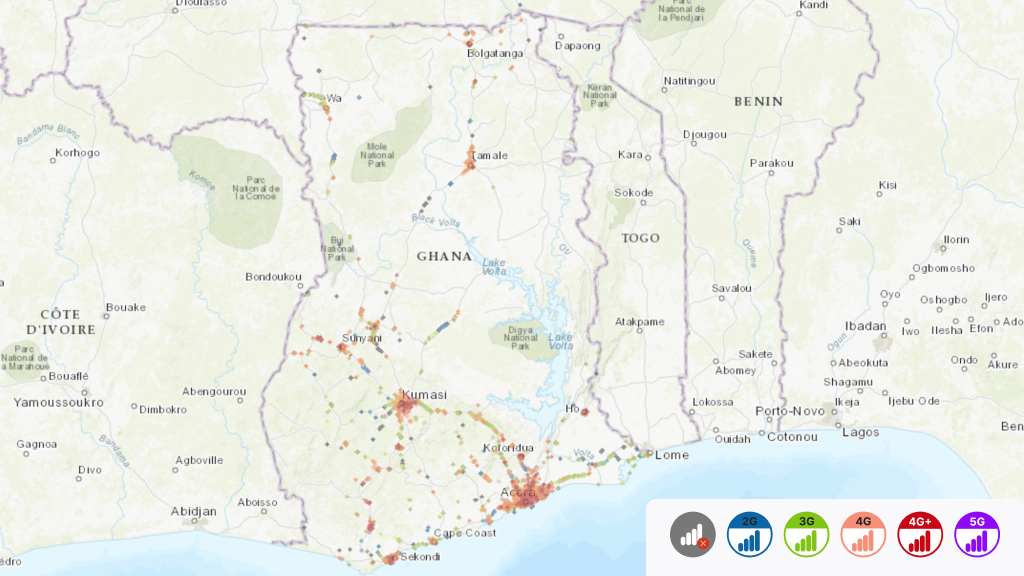Image resolution: width=1024 pixels, height=576 pixels.
Task: Click the gray no-signal icon with red X
Action: (x=693, y=535)
